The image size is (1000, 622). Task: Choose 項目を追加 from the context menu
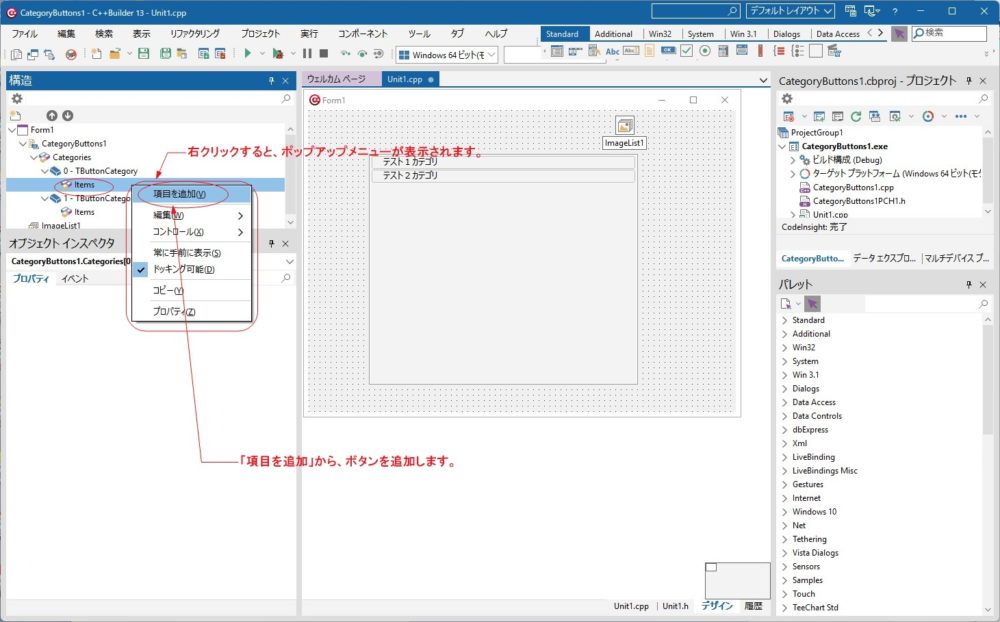pyautogui.click(x=179, y=194)
